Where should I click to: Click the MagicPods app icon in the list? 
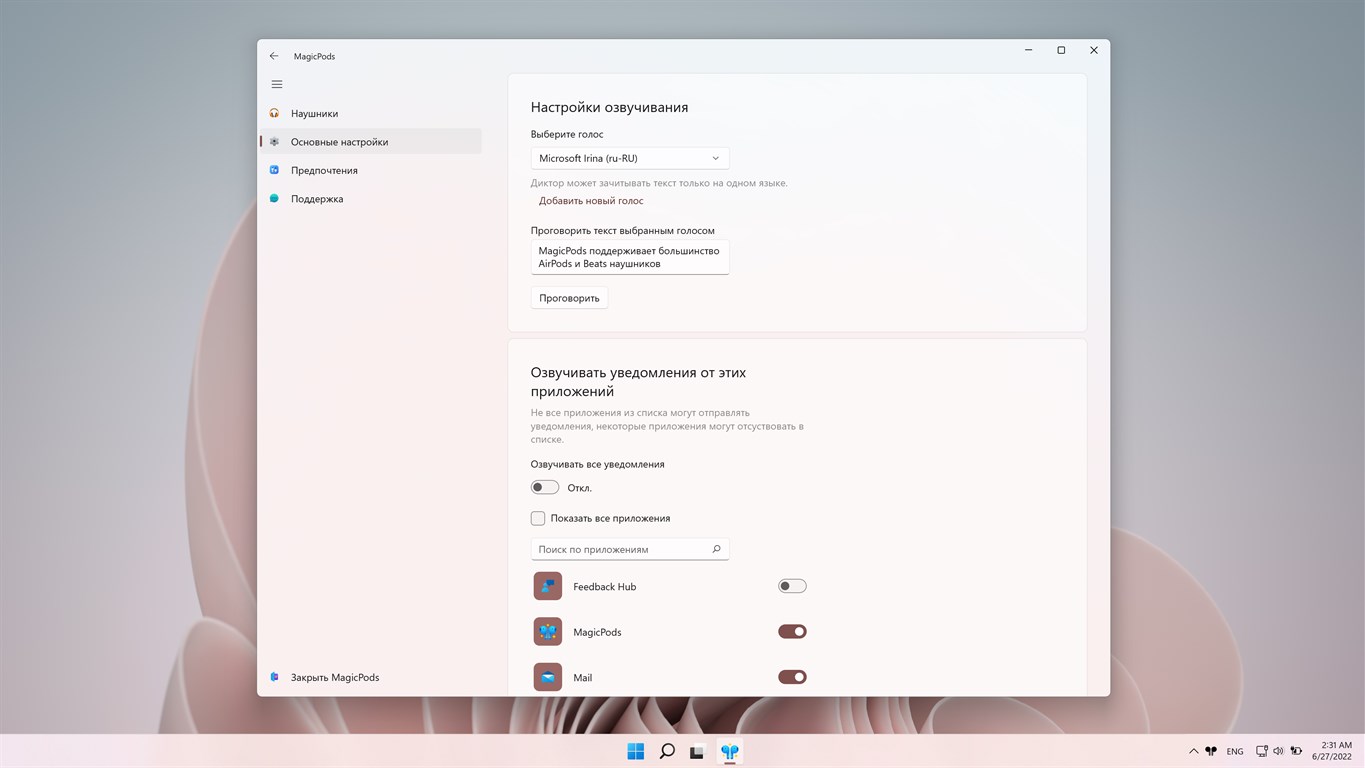548,632
